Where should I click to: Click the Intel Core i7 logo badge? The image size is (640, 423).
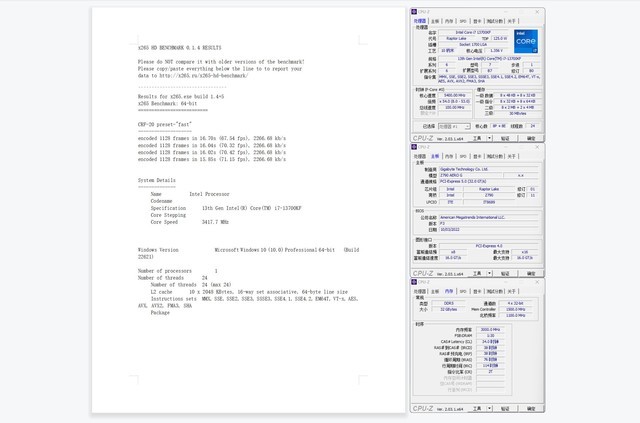[526, 41]
